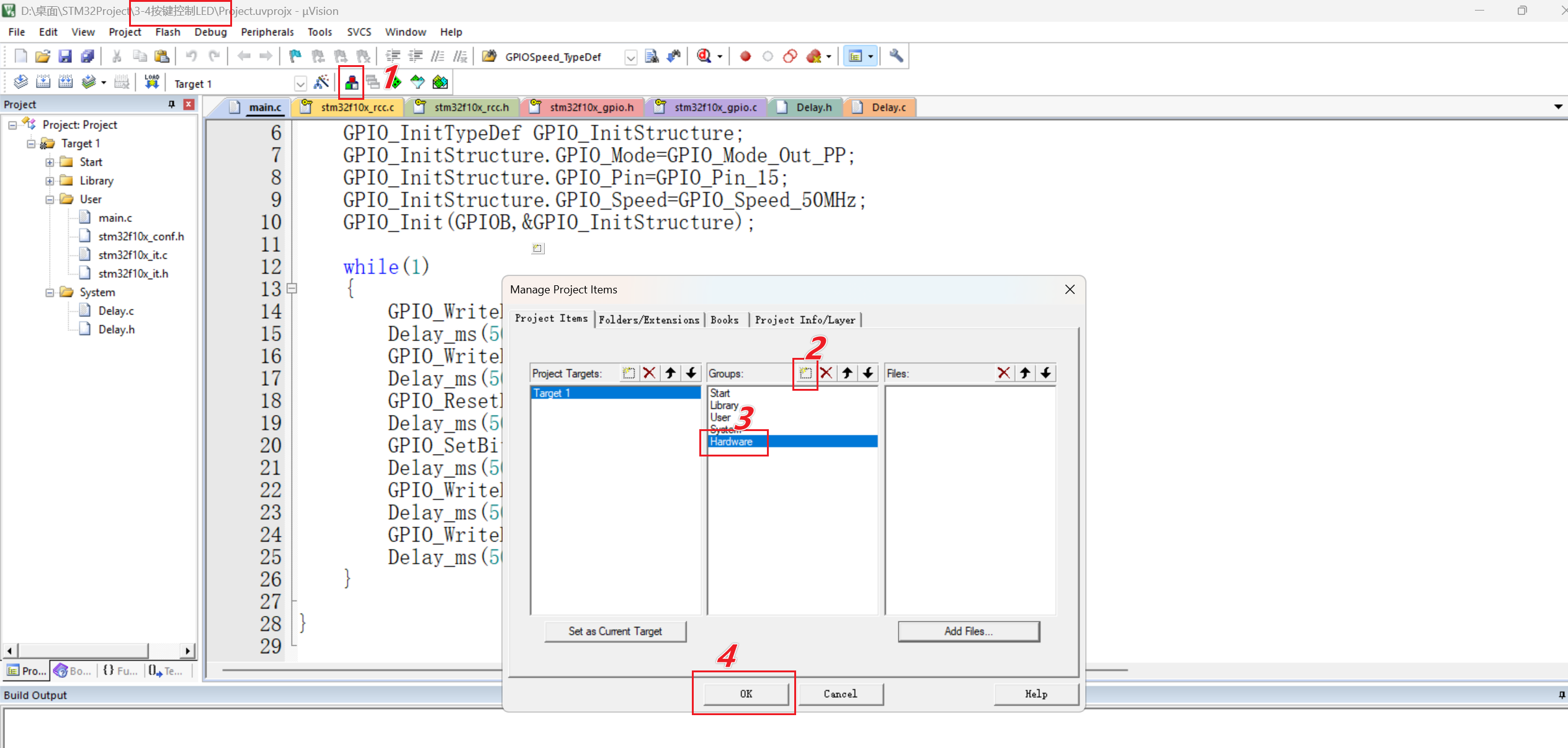The image size is (1568, 748).
Task: Select the Hardware group entry
Action: [732, 442]
